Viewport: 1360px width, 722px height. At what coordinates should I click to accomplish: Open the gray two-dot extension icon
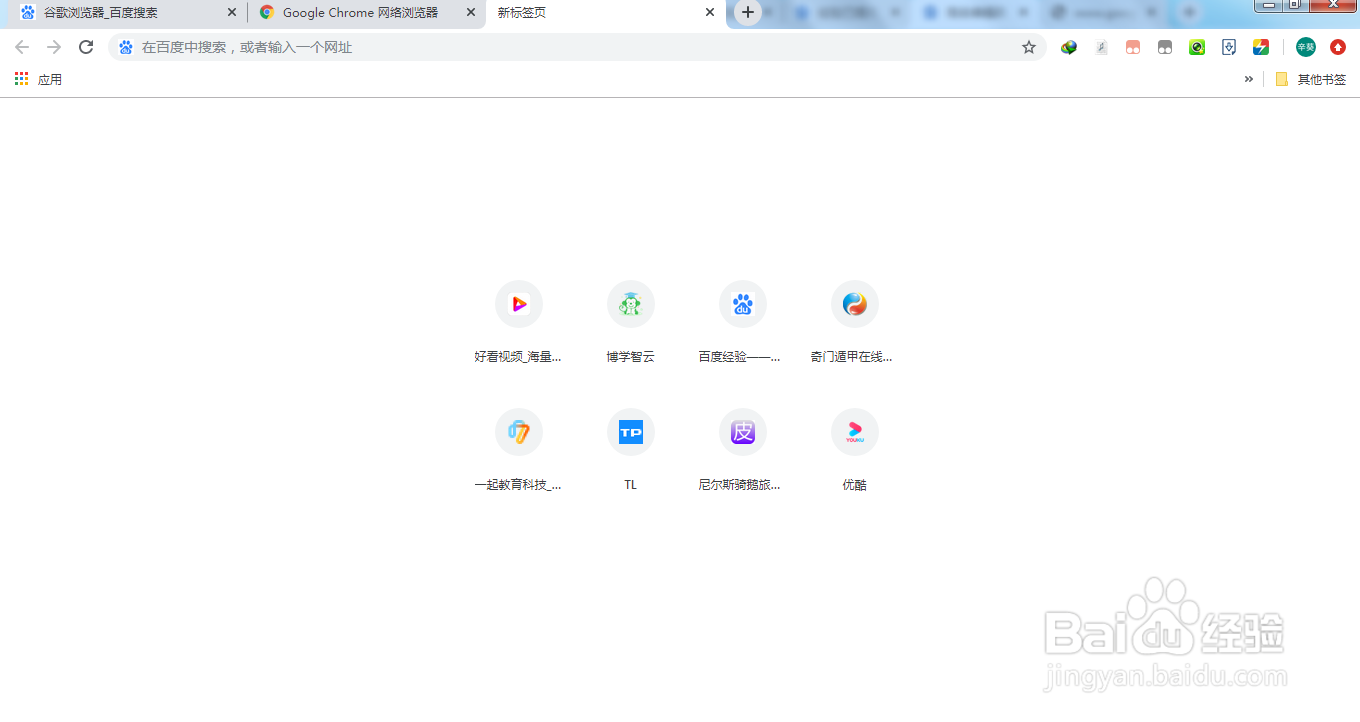[1165, 47]
